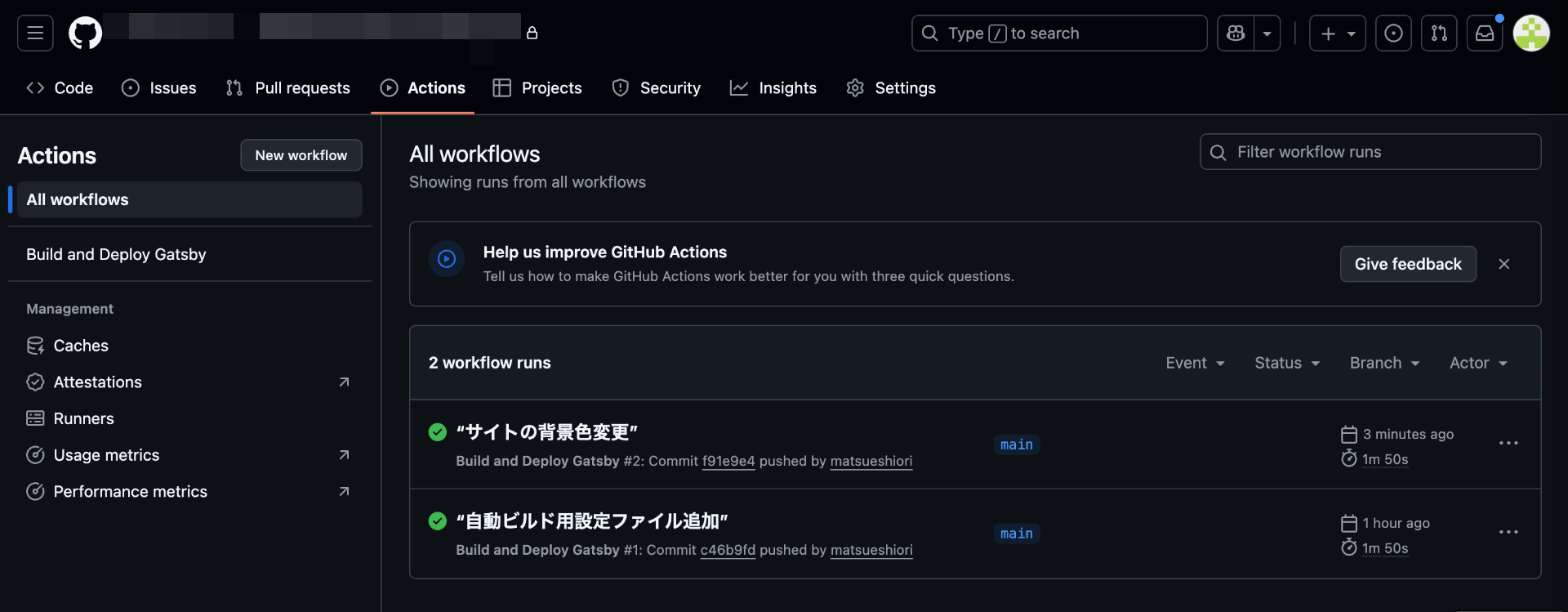Viewport: 1568px width, 612px height.
Task: Switch to the Pull requests tab
Action: click(x=288, y=87)
